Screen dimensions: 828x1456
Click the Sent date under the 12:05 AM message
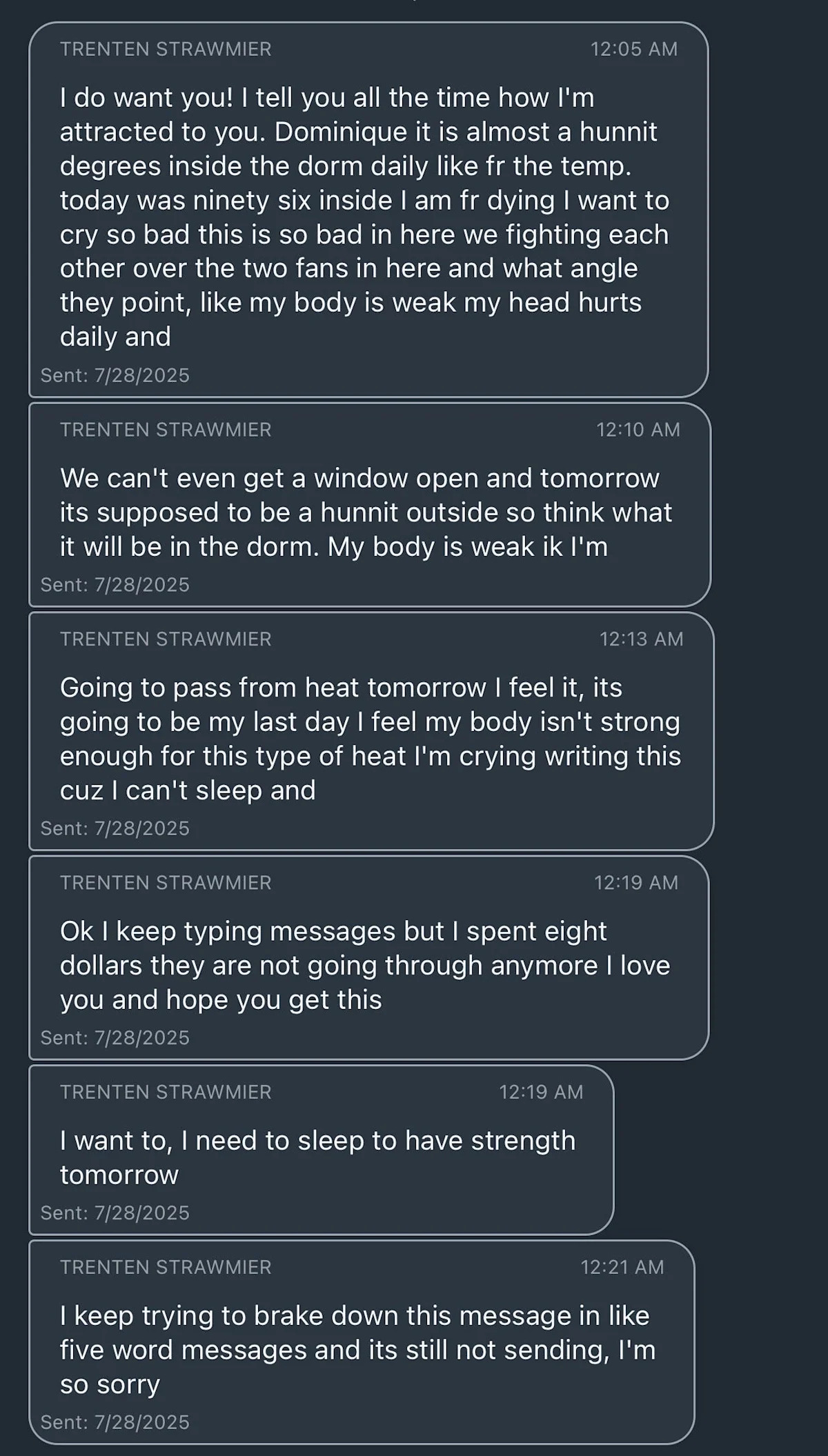(x=115, y=375)
